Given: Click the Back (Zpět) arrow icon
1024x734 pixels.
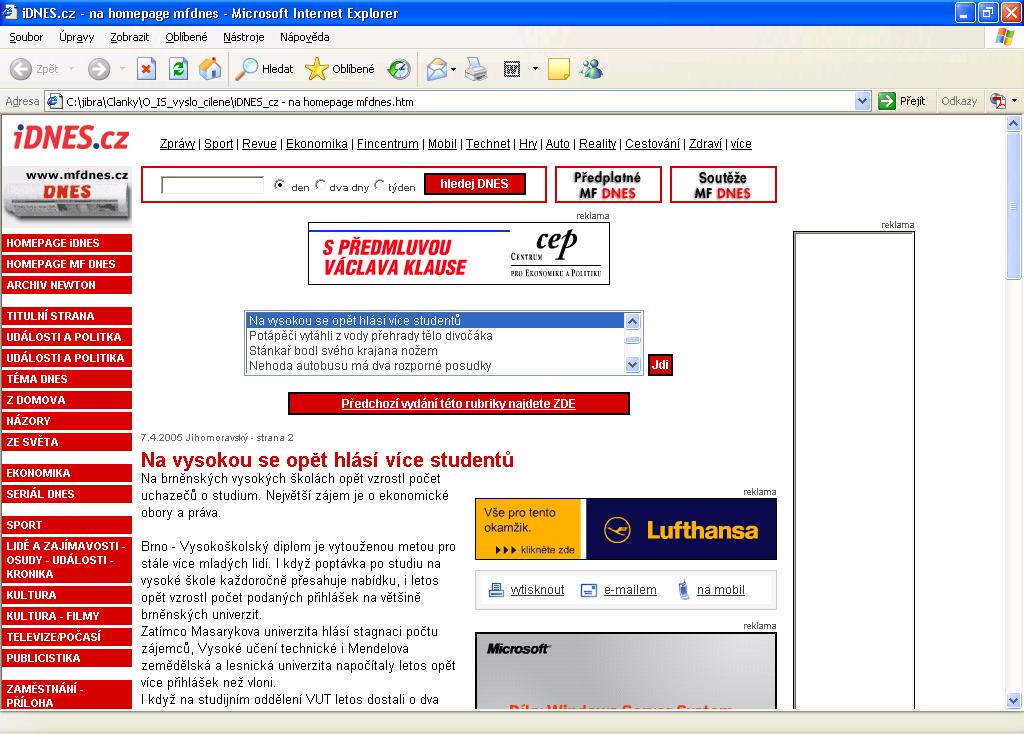Looking at the screenshot, I should pos(21,69).
